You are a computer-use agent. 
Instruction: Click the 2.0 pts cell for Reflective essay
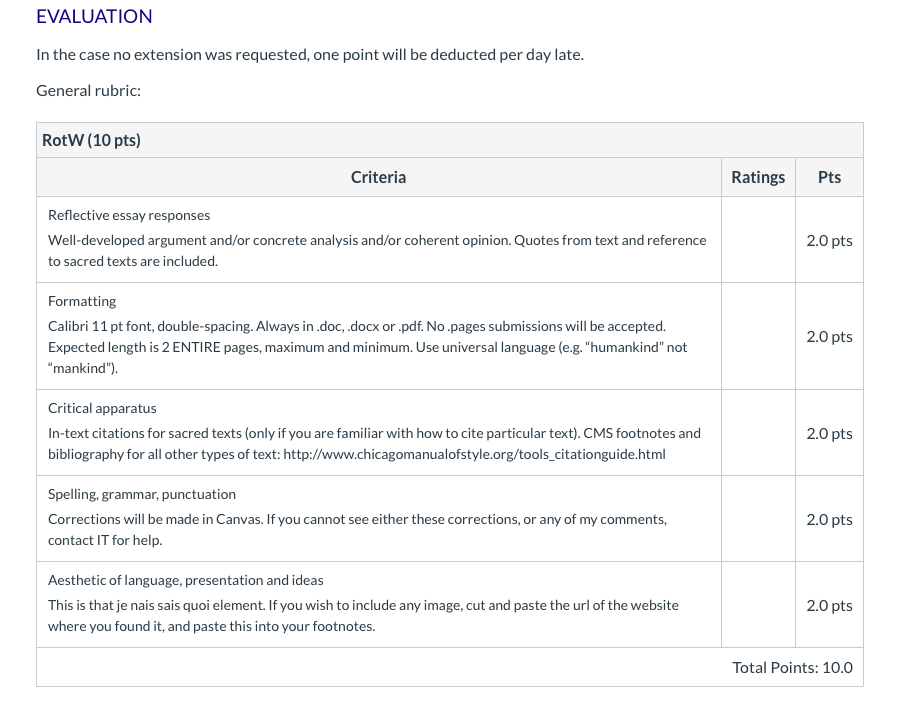click(829, 240)
